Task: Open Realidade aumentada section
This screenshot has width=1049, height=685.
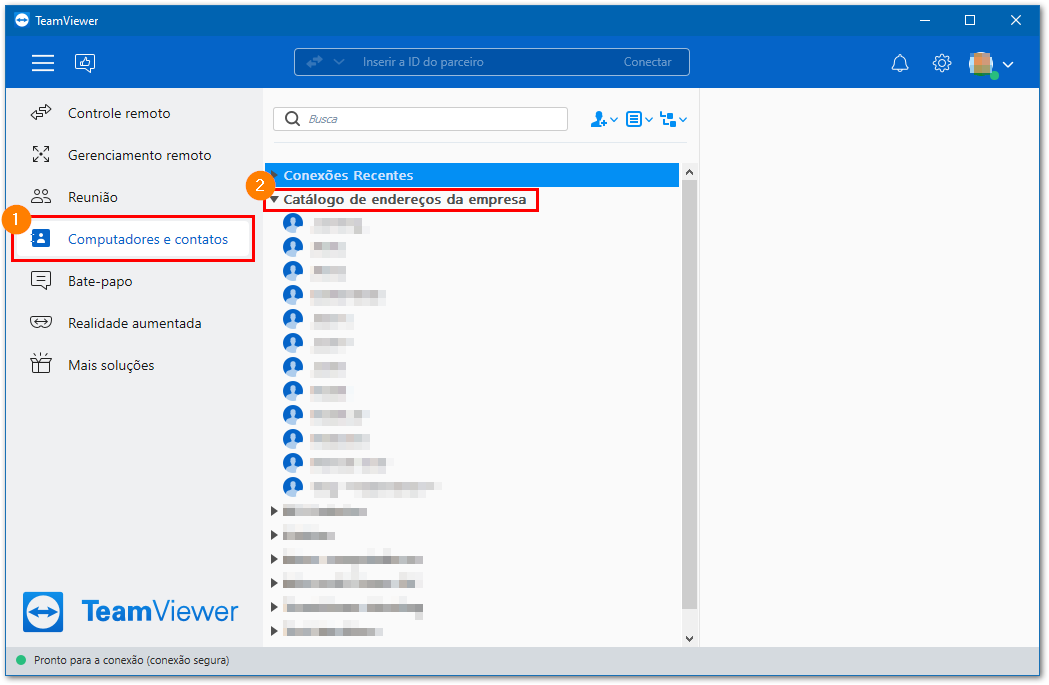Action: (x=134, y=323)
